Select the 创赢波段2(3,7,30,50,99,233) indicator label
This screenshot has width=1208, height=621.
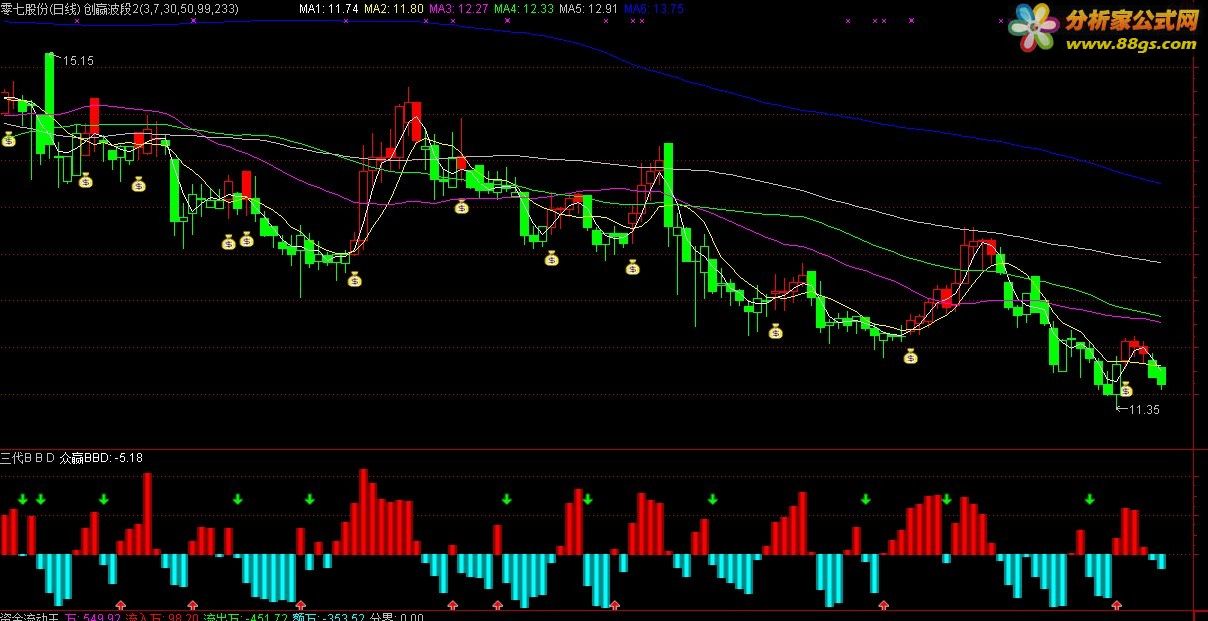(161, 8)
